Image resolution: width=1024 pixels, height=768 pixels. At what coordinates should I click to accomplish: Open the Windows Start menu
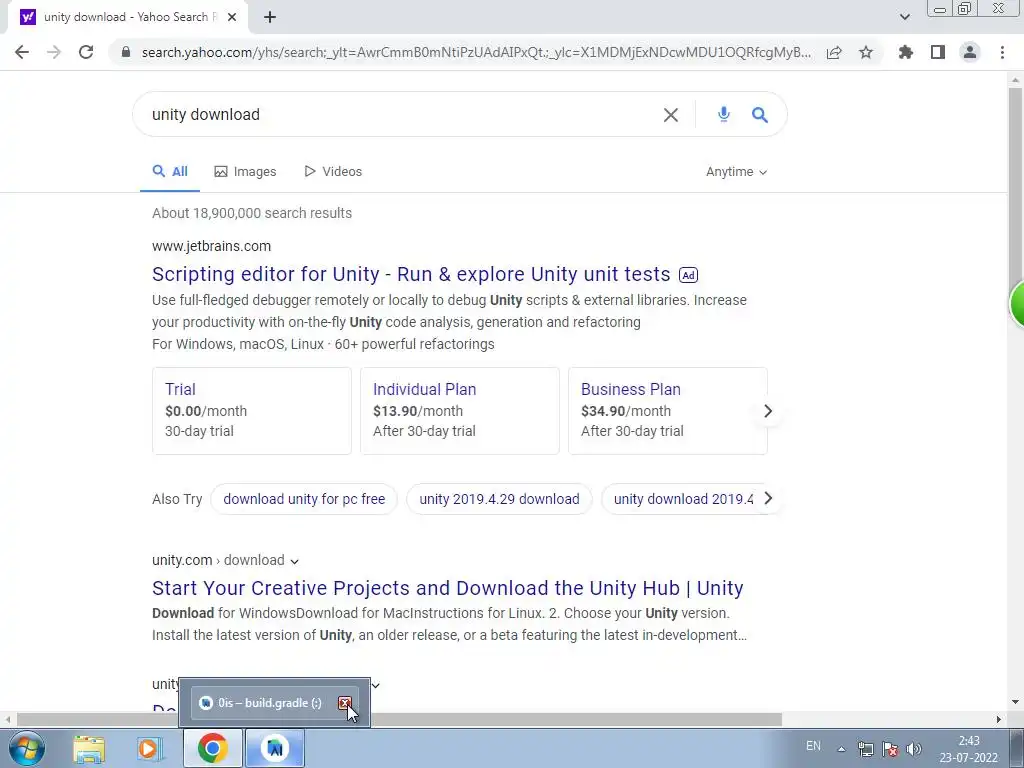click(27, 748)
